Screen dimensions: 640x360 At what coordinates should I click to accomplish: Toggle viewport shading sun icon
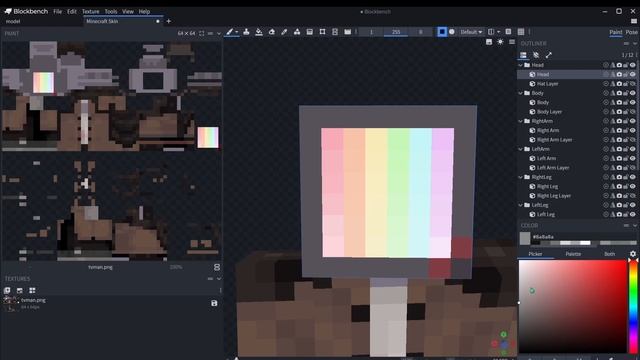[500, 42]
